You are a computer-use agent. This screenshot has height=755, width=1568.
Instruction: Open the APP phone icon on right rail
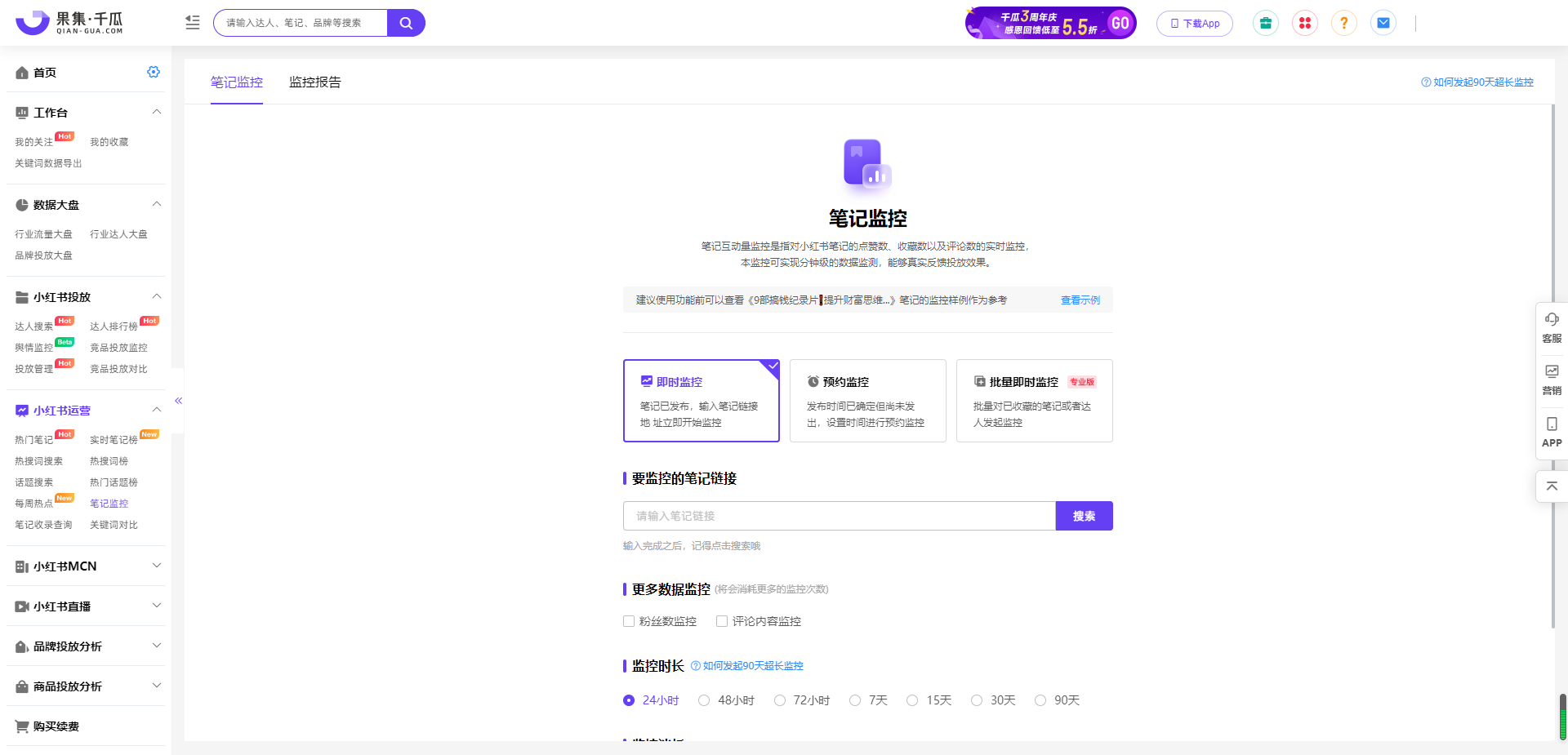[1552, 424]
